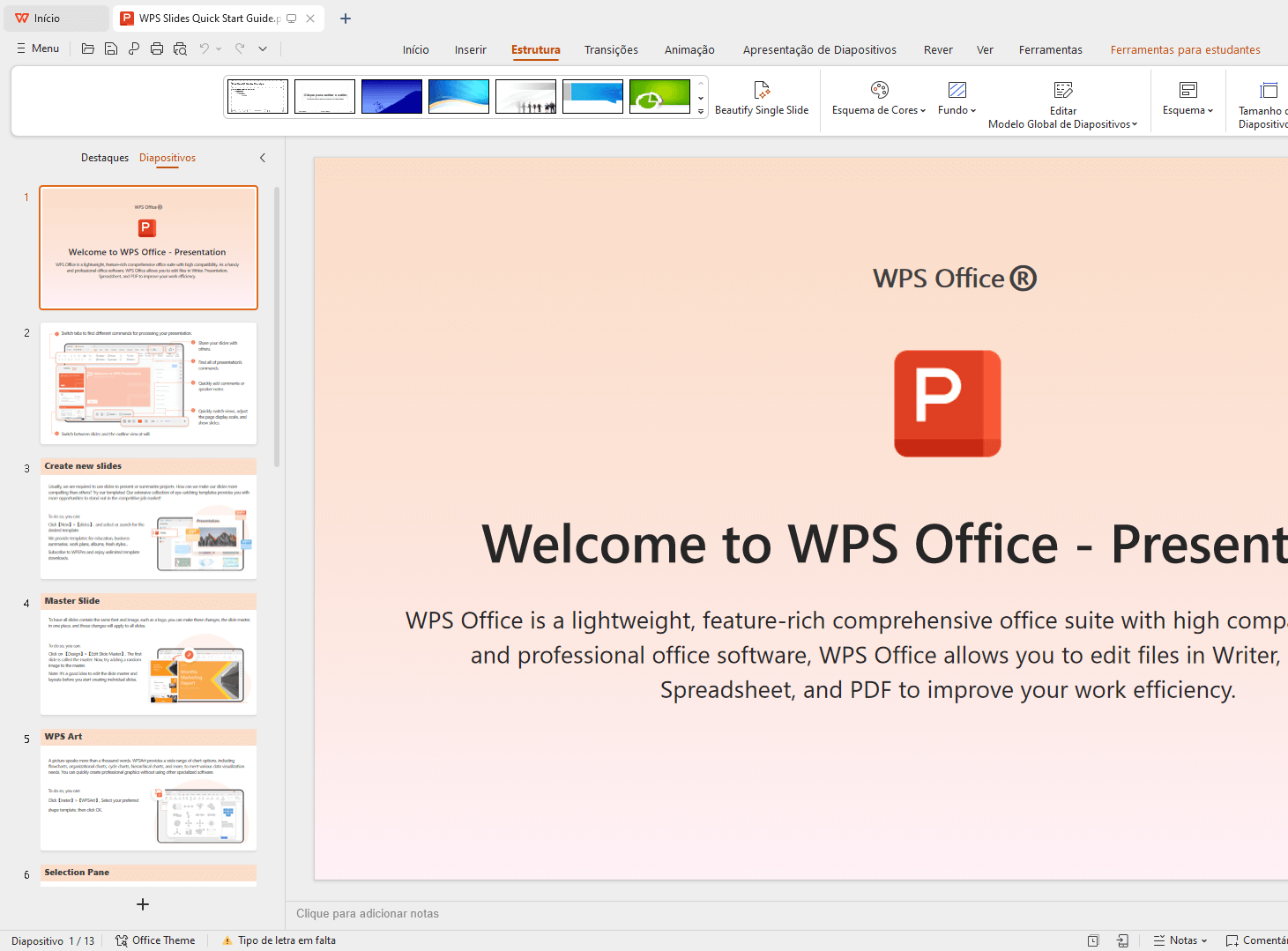This screenshot has height=951, width=1288.
Task: Open the Fundo background dropdown
Action: (957, 98)
